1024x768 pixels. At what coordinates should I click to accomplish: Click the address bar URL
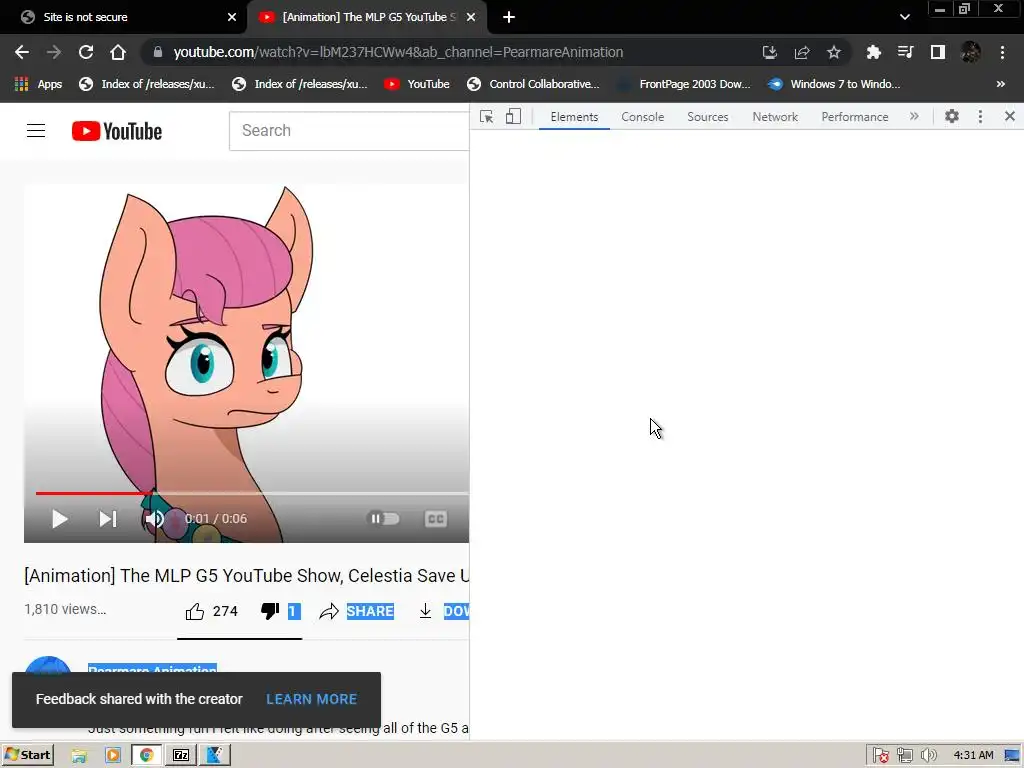[398, 52]
